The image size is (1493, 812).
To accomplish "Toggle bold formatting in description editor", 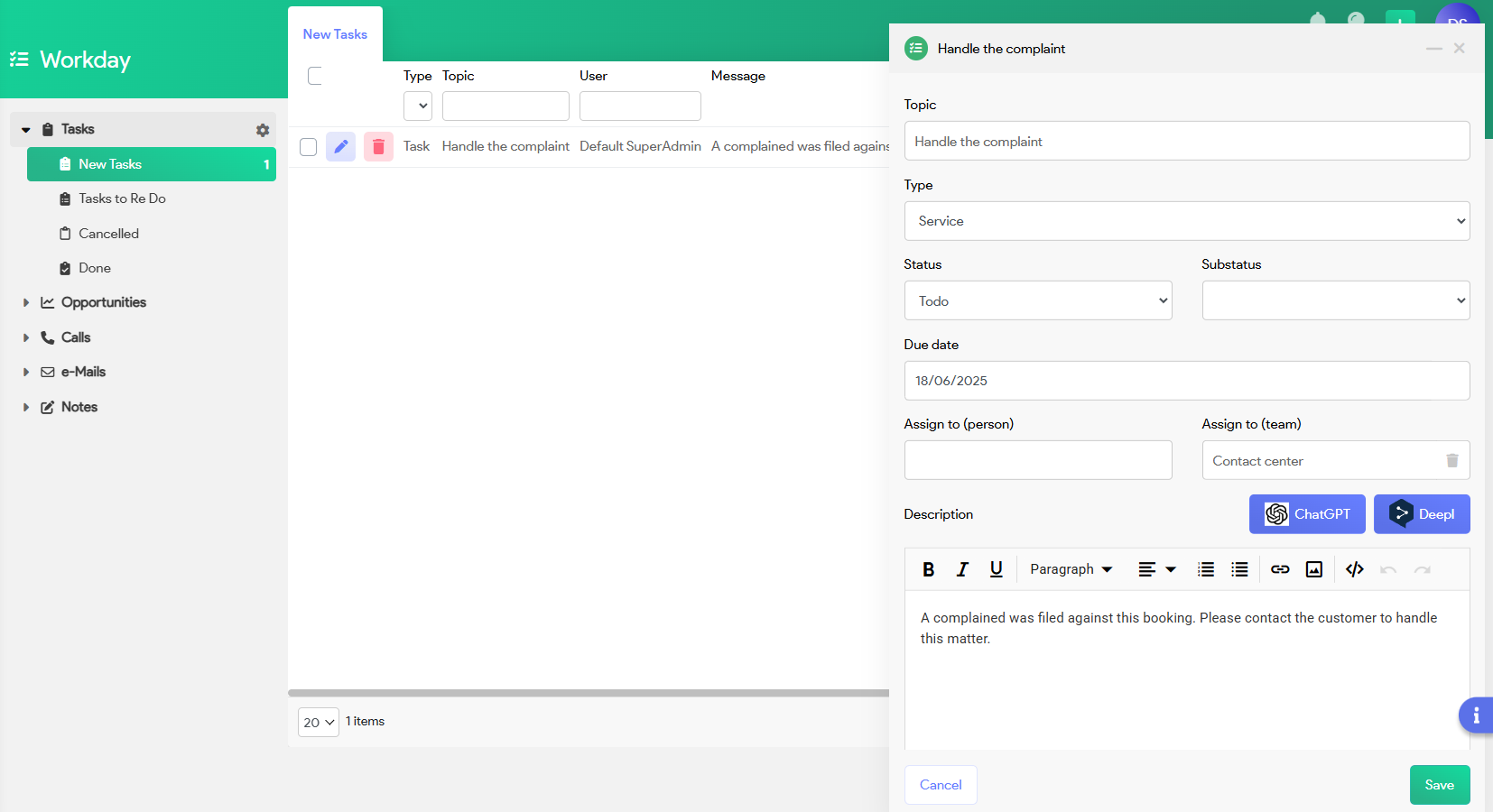I will click(928, 569).
